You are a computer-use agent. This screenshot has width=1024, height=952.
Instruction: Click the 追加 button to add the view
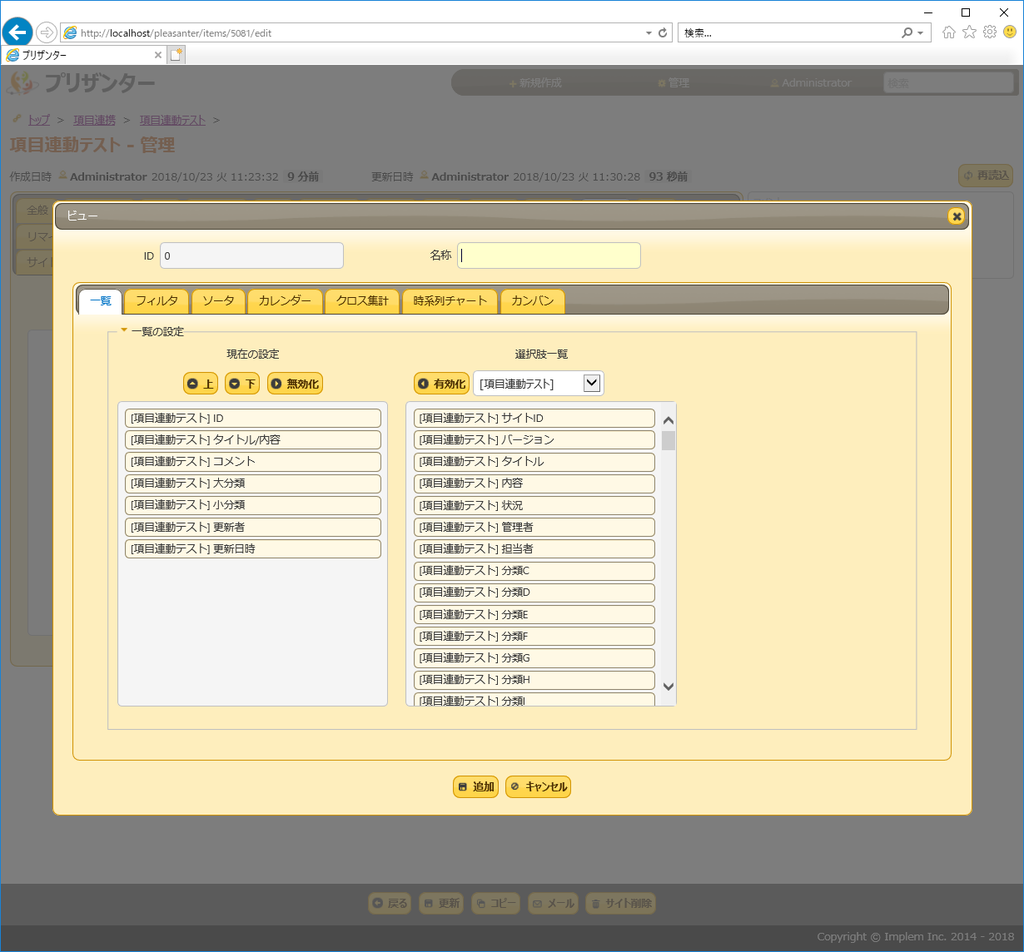click(475, 786)
